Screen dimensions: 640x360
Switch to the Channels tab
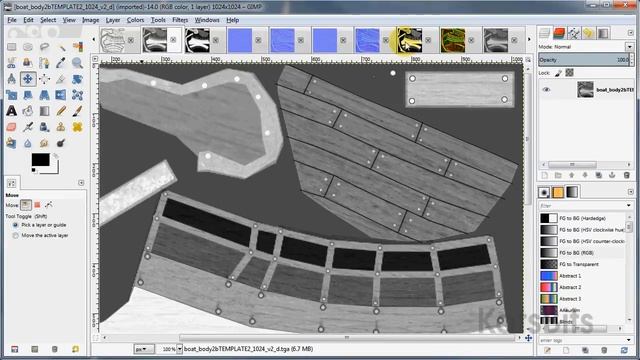click(559, 33)
